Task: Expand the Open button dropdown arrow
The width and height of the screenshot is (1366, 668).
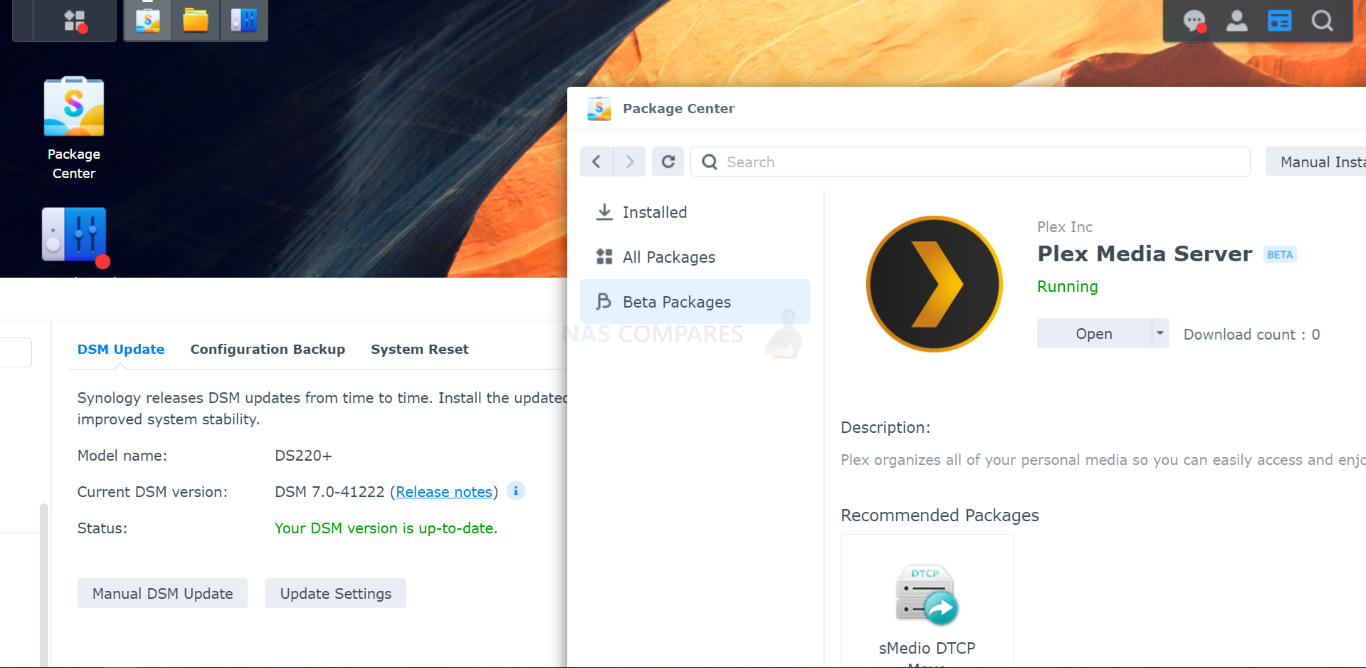Action: click(x=1160, y=334)
